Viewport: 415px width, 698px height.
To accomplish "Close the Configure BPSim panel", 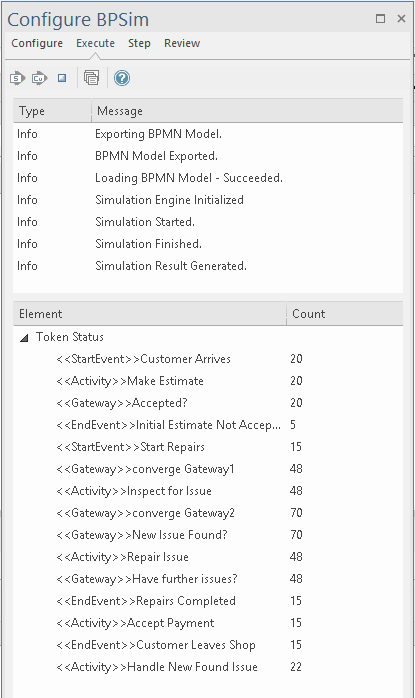I will (401, 19).
